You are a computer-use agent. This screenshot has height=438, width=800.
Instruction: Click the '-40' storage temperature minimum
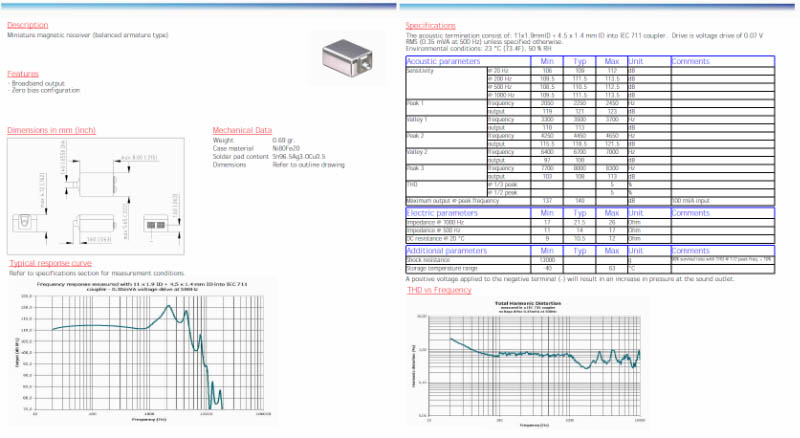pos(547,268)
